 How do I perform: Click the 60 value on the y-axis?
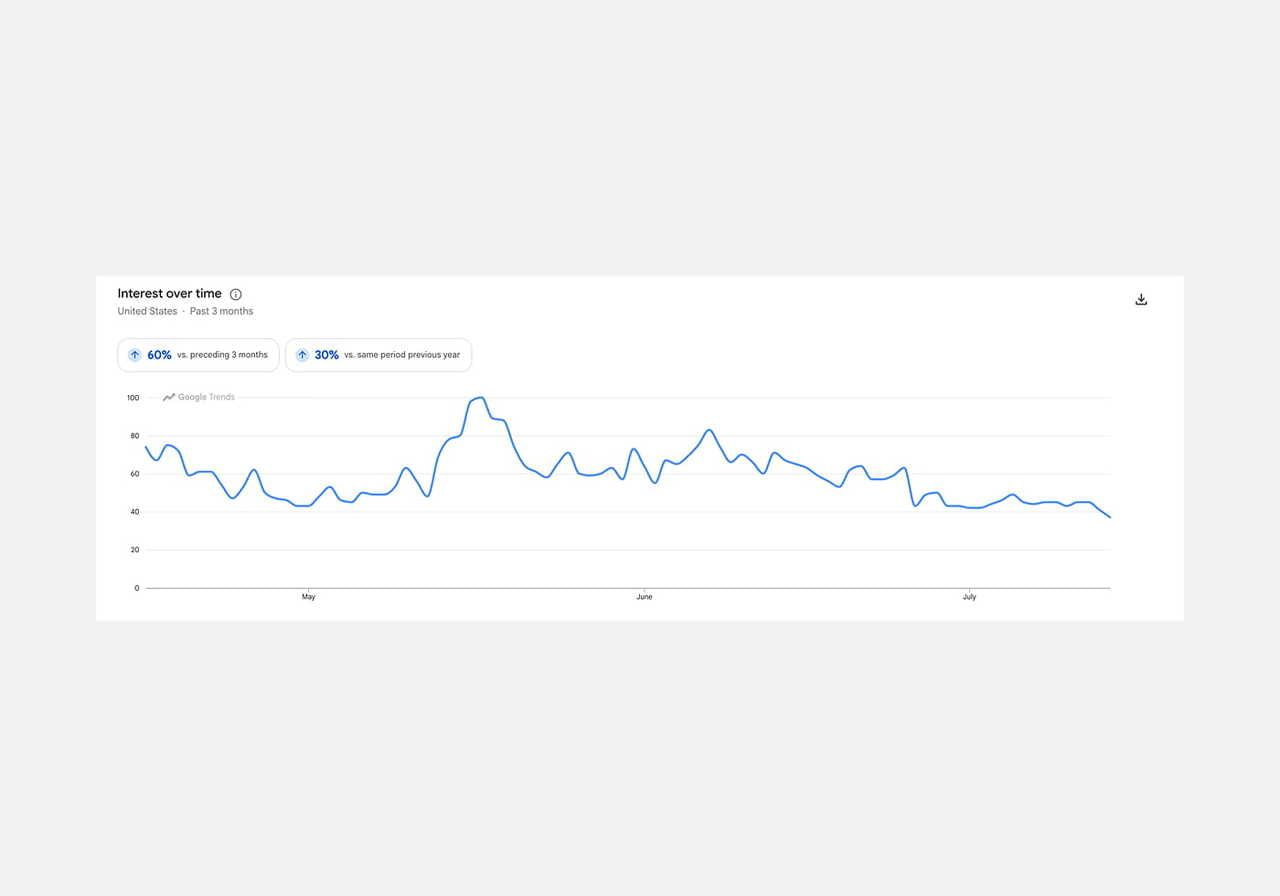tap(135, 474)
